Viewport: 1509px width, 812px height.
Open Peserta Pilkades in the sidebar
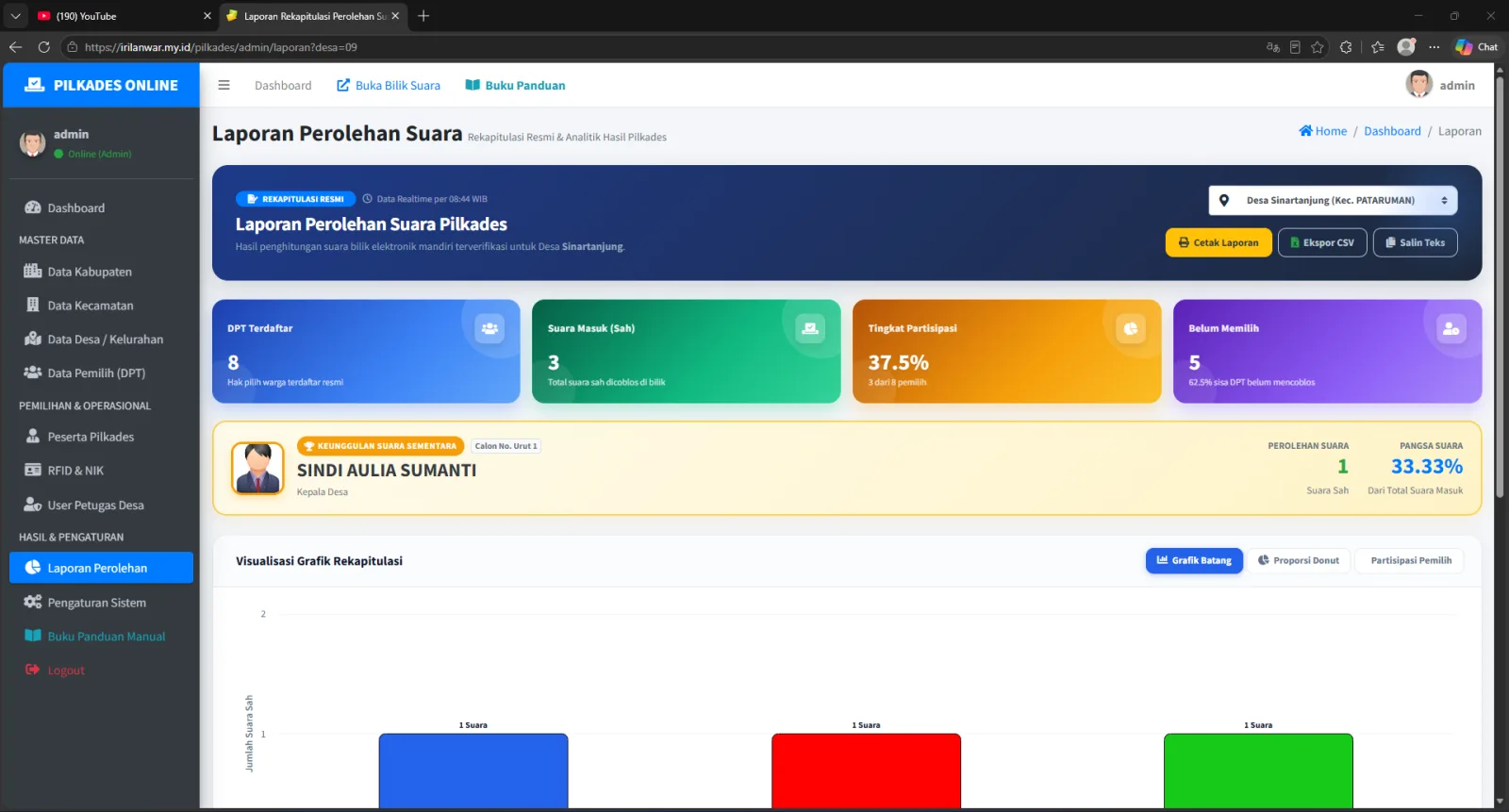pyautogui.click(x=101, y=437)
